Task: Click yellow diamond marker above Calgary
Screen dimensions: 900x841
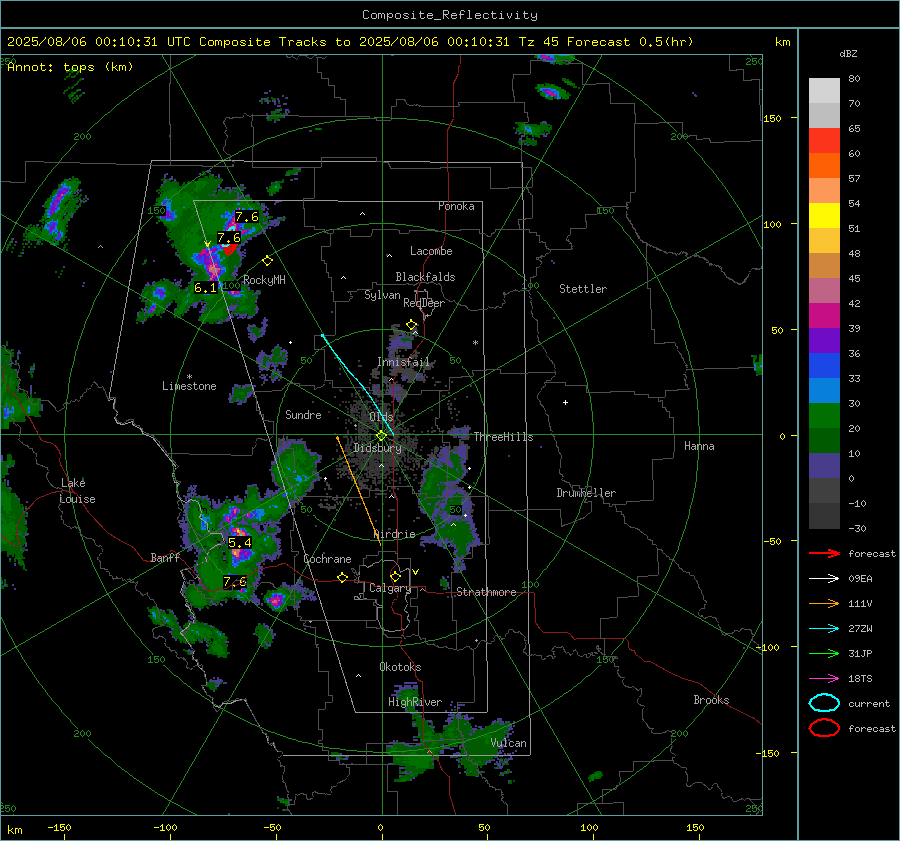Action: 395,576
